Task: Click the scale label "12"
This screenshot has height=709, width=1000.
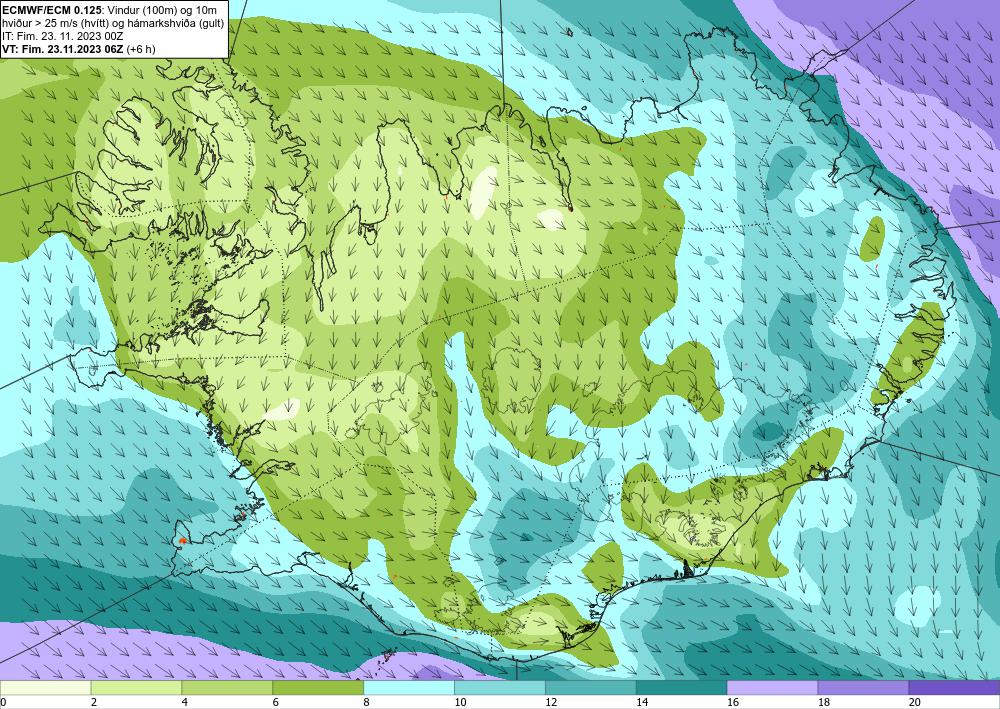Action: click(x=551, y=702)
